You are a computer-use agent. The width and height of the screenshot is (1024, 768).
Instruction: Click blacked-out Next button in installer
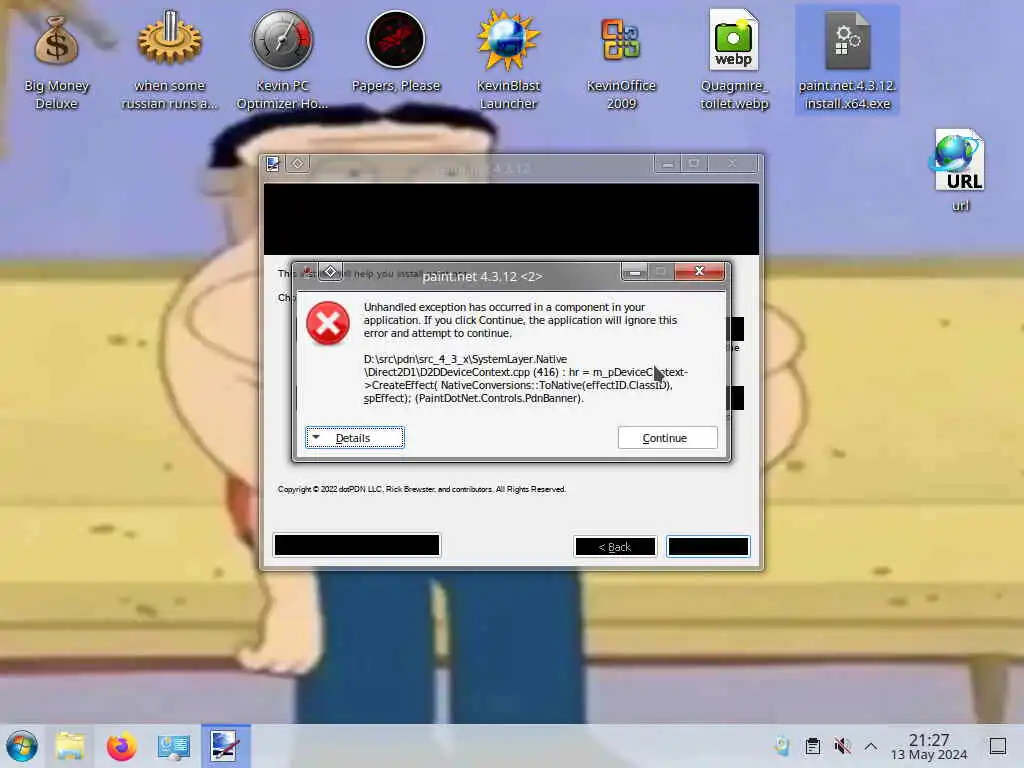(708, 547)
